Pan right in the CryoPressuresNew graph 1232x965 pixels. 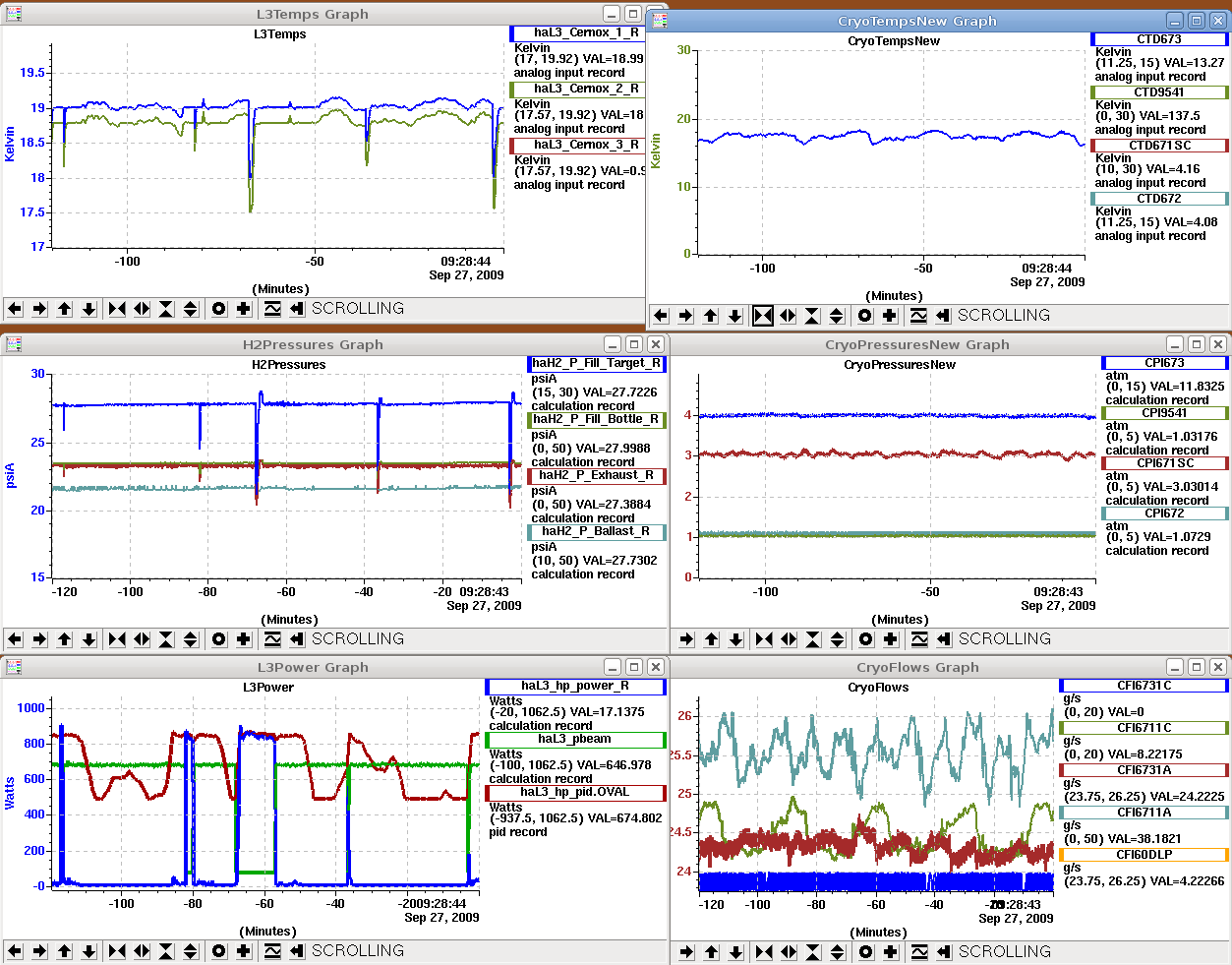(686, 639)
